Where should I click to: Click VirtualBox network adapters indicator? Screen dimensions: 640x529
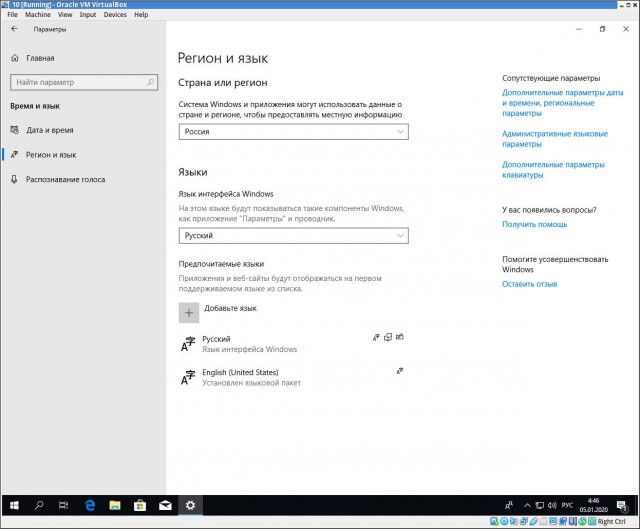524,521
